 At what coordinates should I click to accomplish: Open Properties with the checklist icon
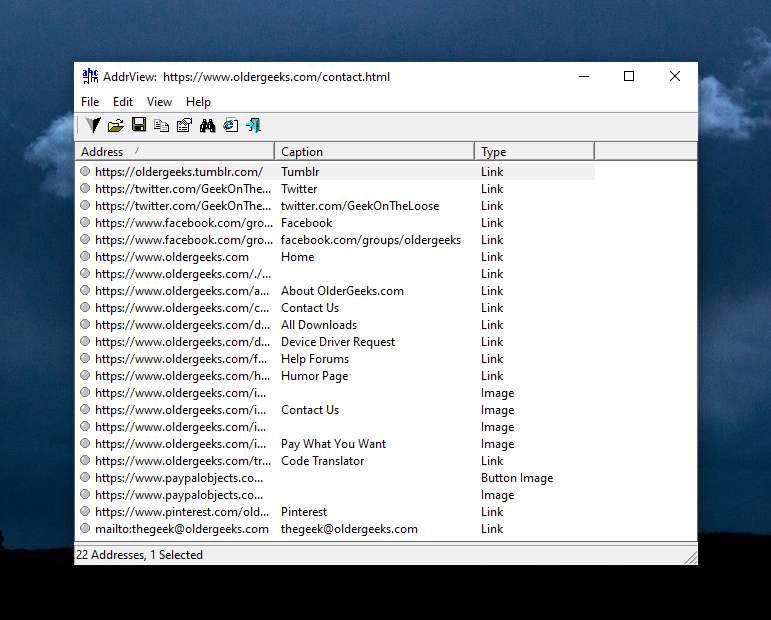[x=184, y=125]
